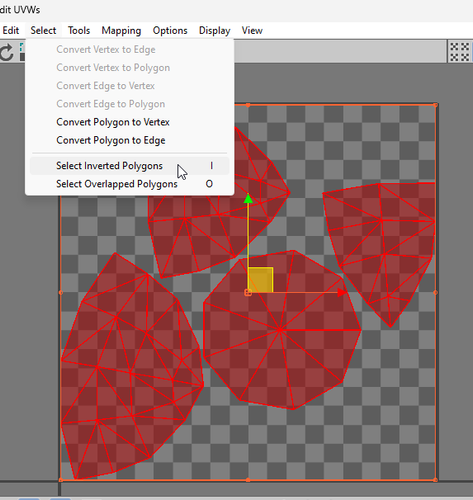Viewport: 473px width, 500px height.
Task: Open the Options menu
Action: 170,30
